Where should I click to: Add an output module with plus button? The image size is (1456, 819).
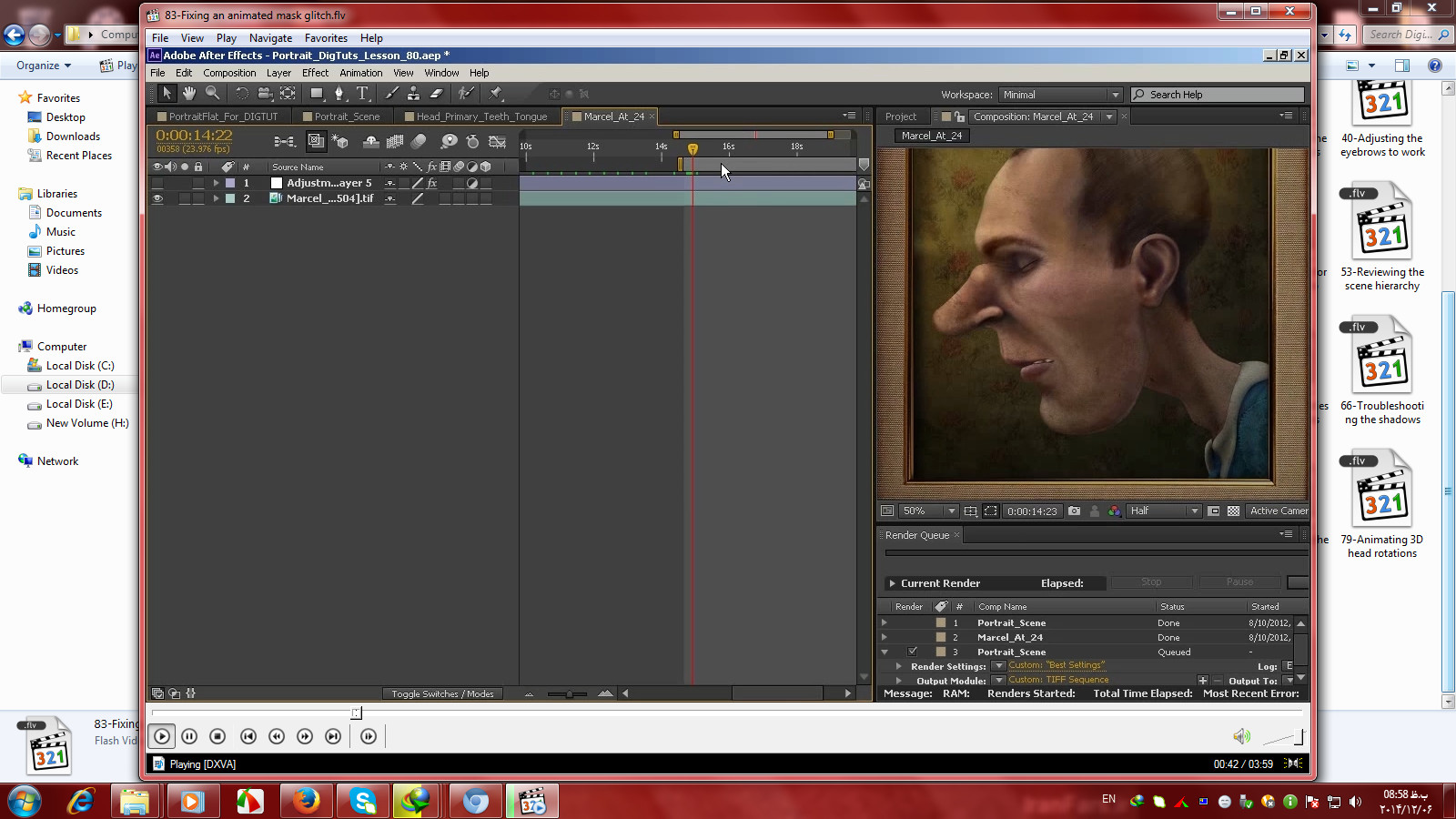pos(1202,681)
